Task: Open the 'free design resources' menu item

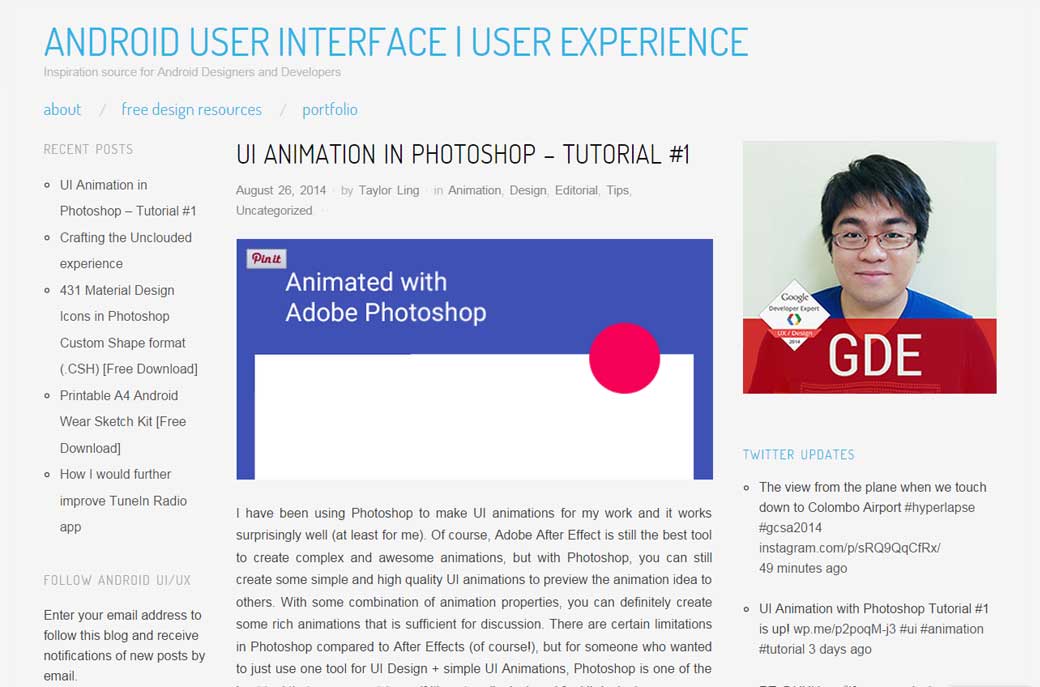Action: (x=191, y=109)
